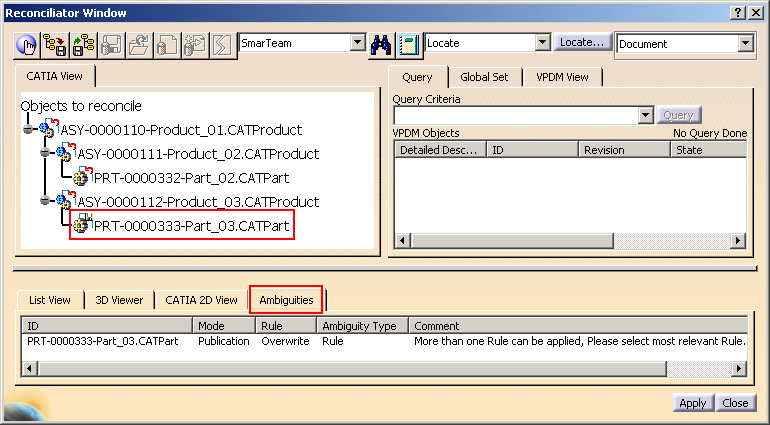Open the Locate mode dropdown
The height and width of the screenshot is (425, 770).
pyautogui.click(x=543, y=43)
